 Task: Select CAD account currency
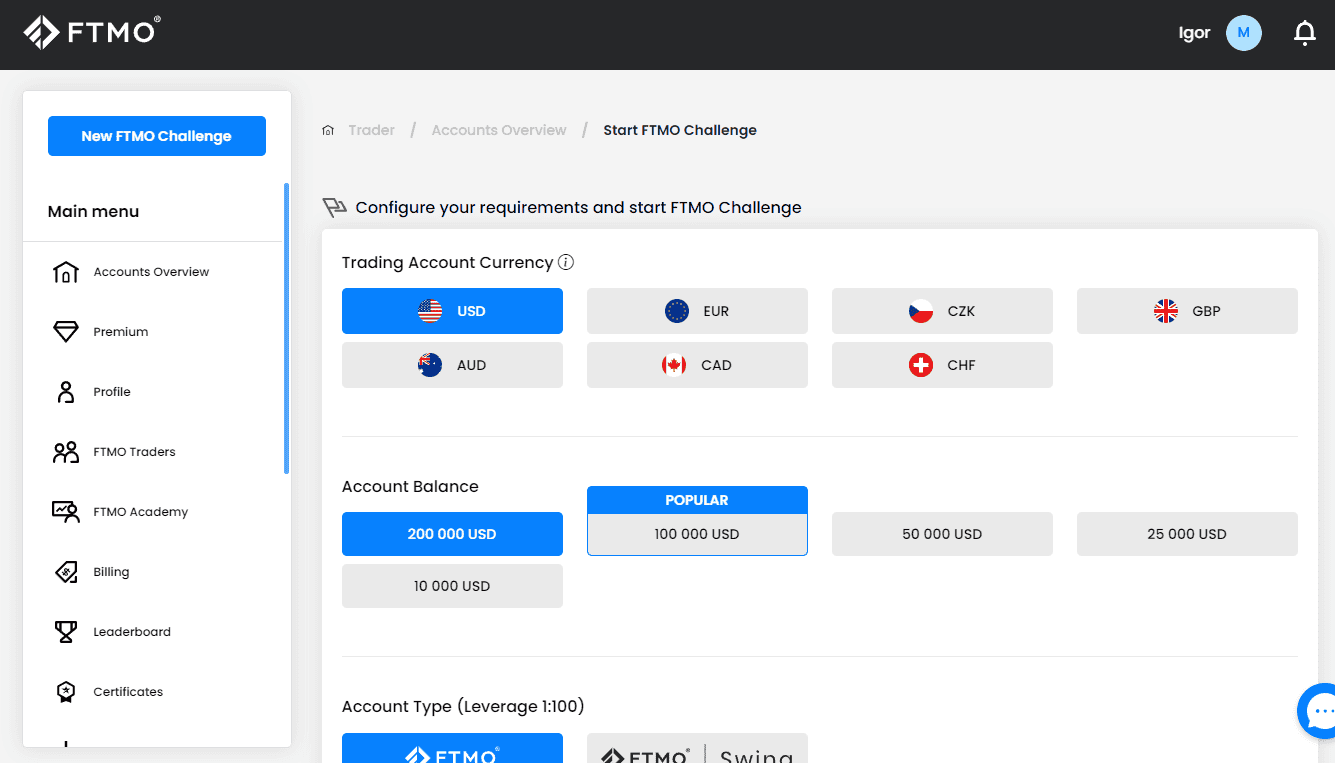[x=697, y=365]
